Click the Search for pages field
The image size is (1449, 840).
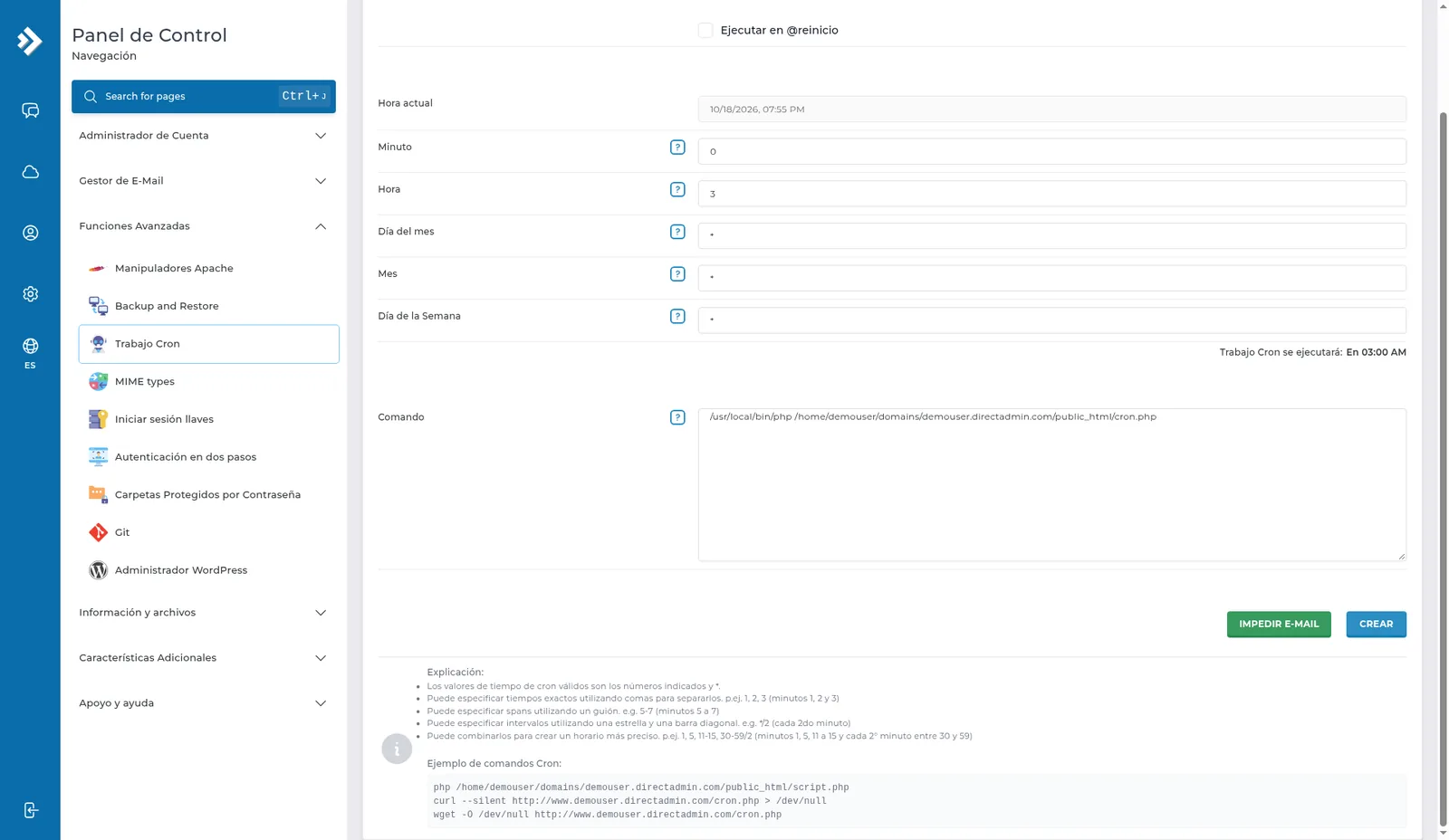[x=204, y=96]
